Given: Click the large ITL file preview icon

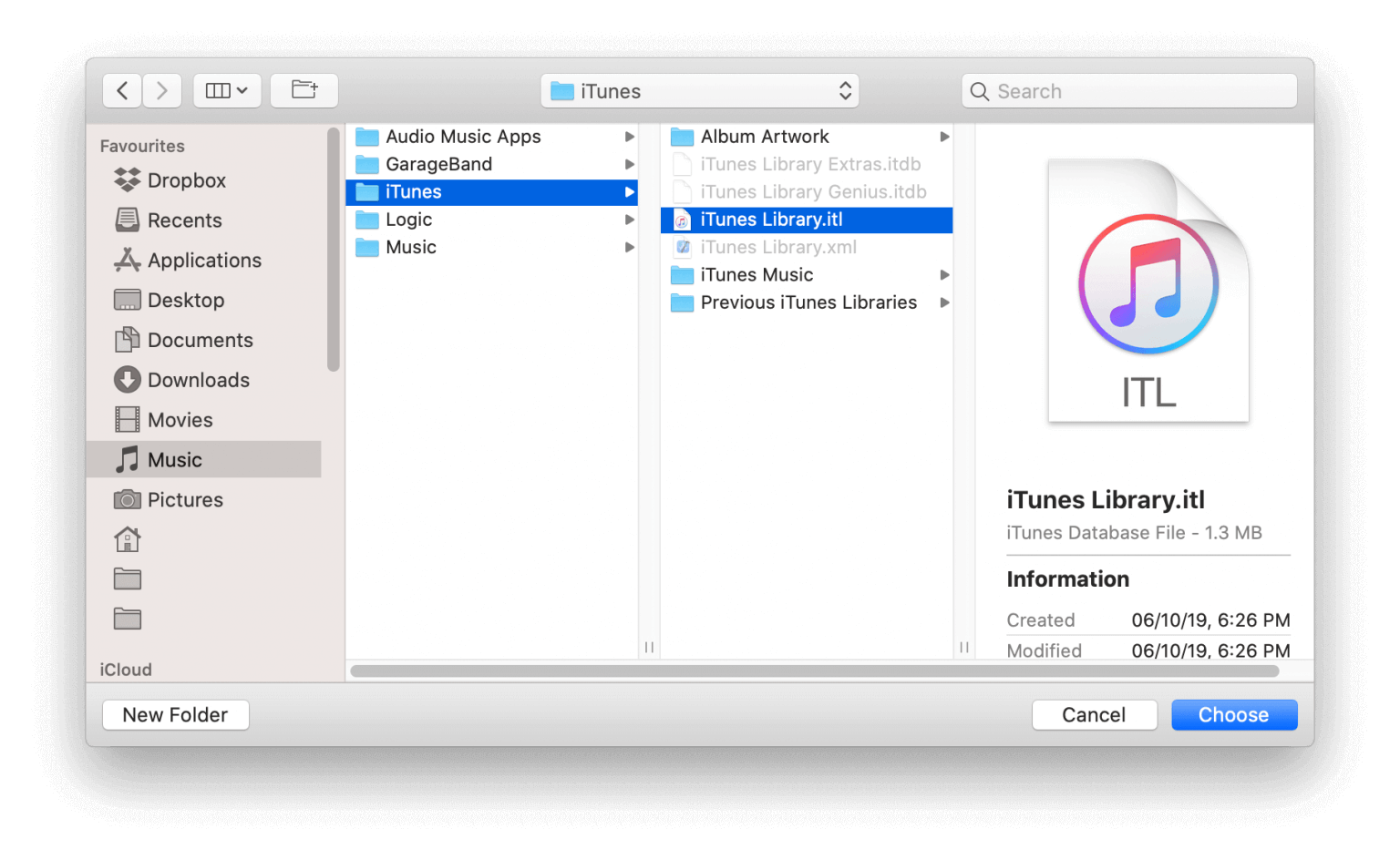Looking at the screenshot, I should point(1148,290).
